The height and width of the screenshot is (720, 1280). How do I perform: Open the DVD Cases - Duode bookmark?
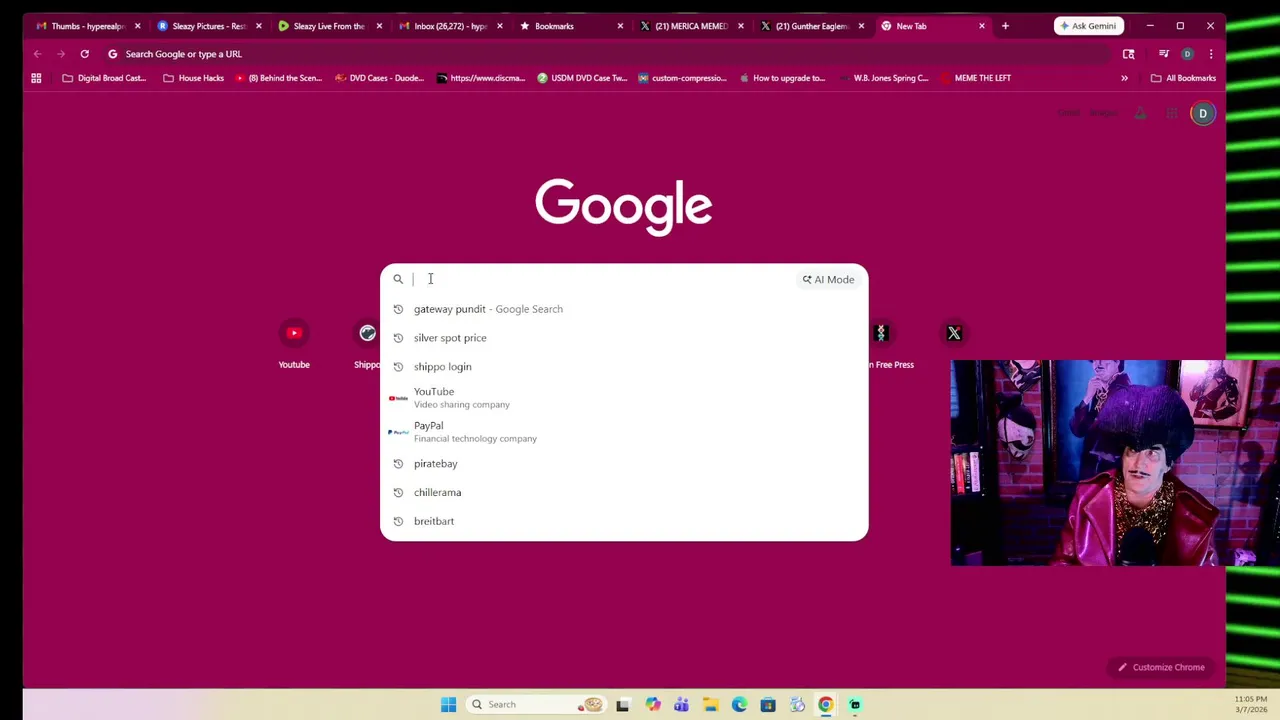[x=379, y=78]
